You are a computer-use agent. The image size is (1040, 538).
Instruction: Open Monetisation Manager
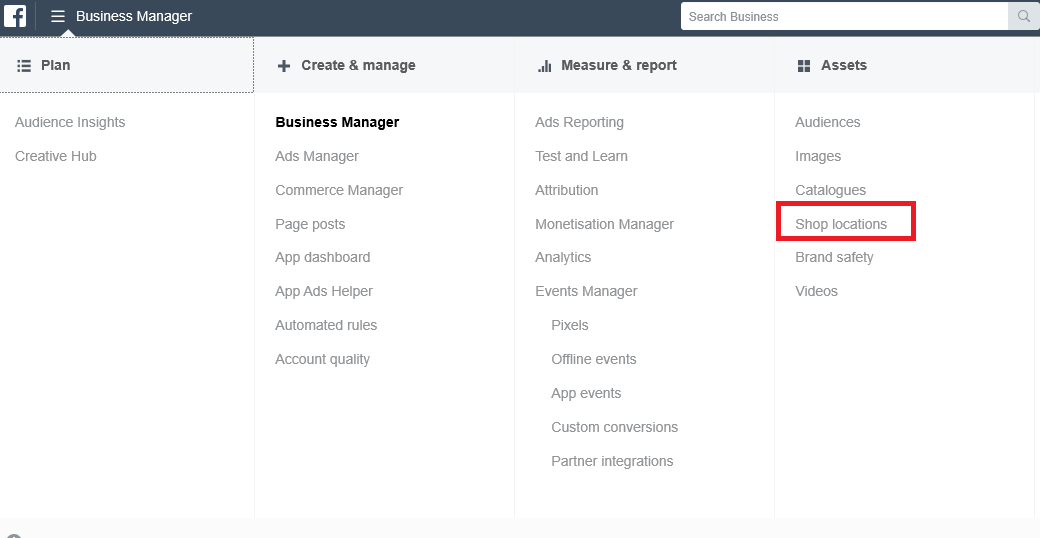(604, 224)
